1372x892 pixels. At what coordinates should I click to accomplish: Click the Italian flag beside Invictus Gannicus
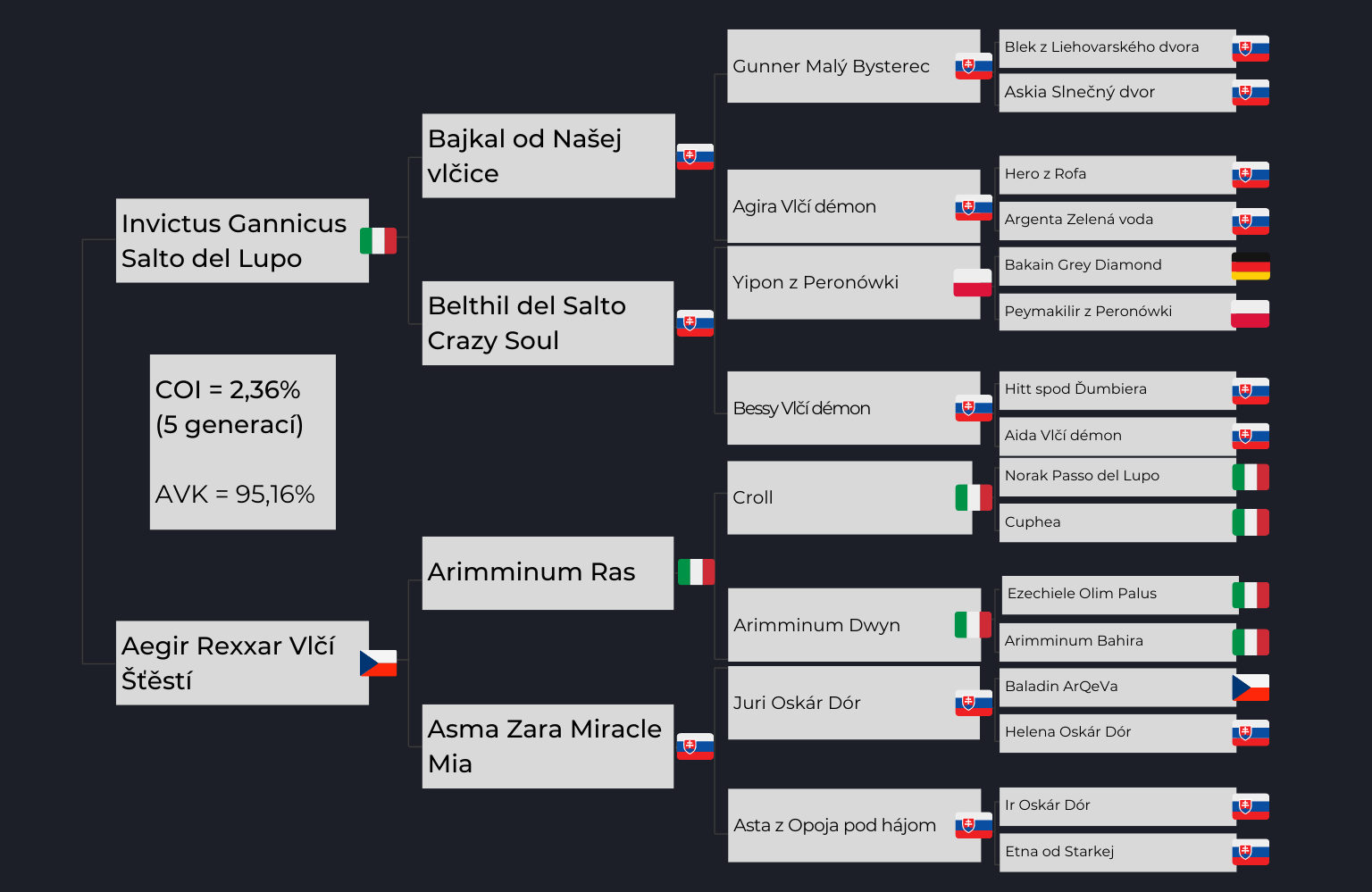[x=378, y=241]
